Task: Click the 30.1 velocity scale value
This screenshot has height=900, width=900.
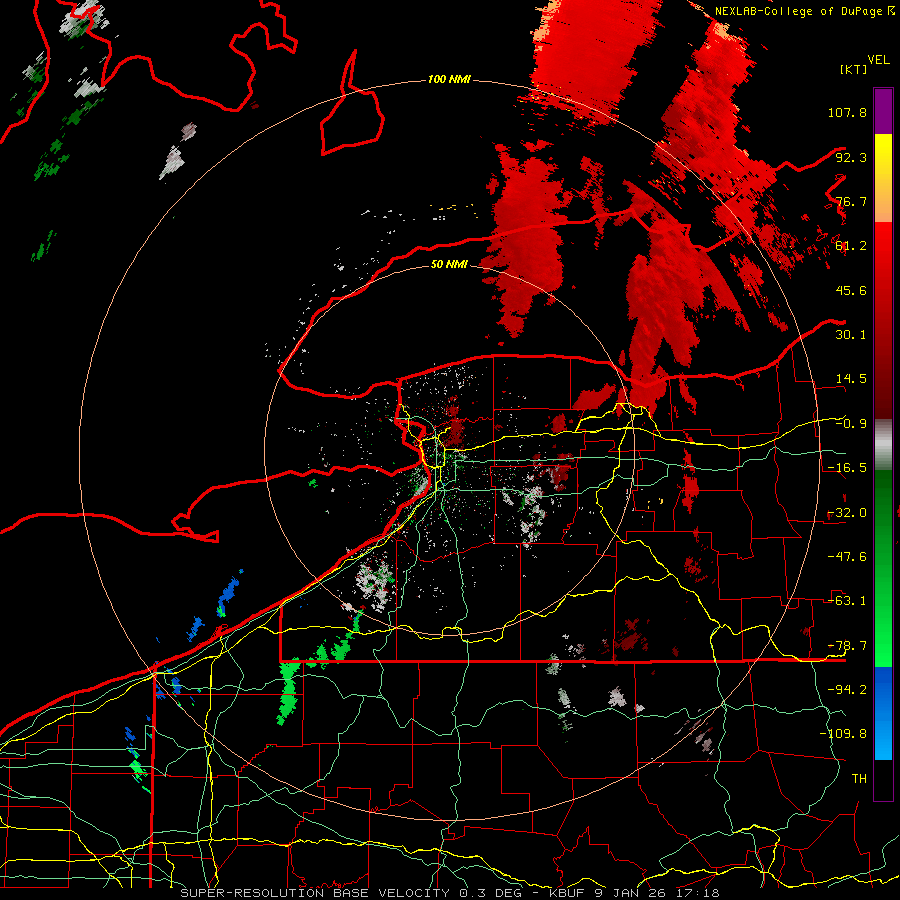Action: [x=851, y=335]
